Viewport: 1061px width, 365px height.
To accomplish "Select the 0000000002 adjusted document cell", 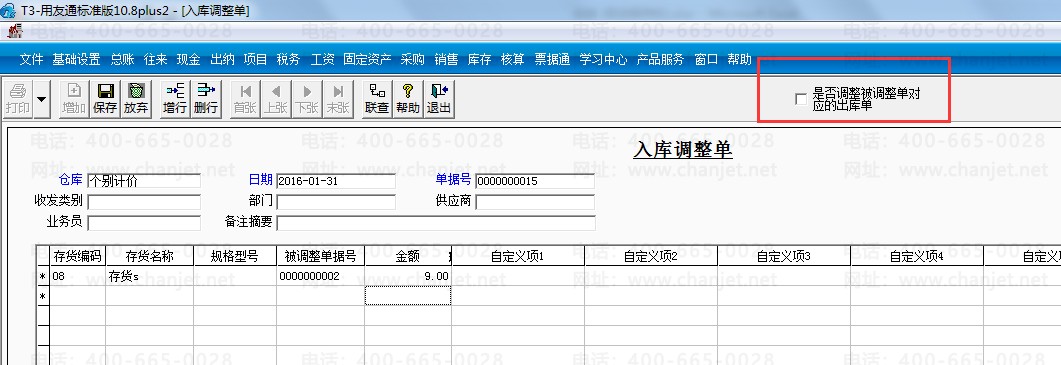I will (321, 276).
